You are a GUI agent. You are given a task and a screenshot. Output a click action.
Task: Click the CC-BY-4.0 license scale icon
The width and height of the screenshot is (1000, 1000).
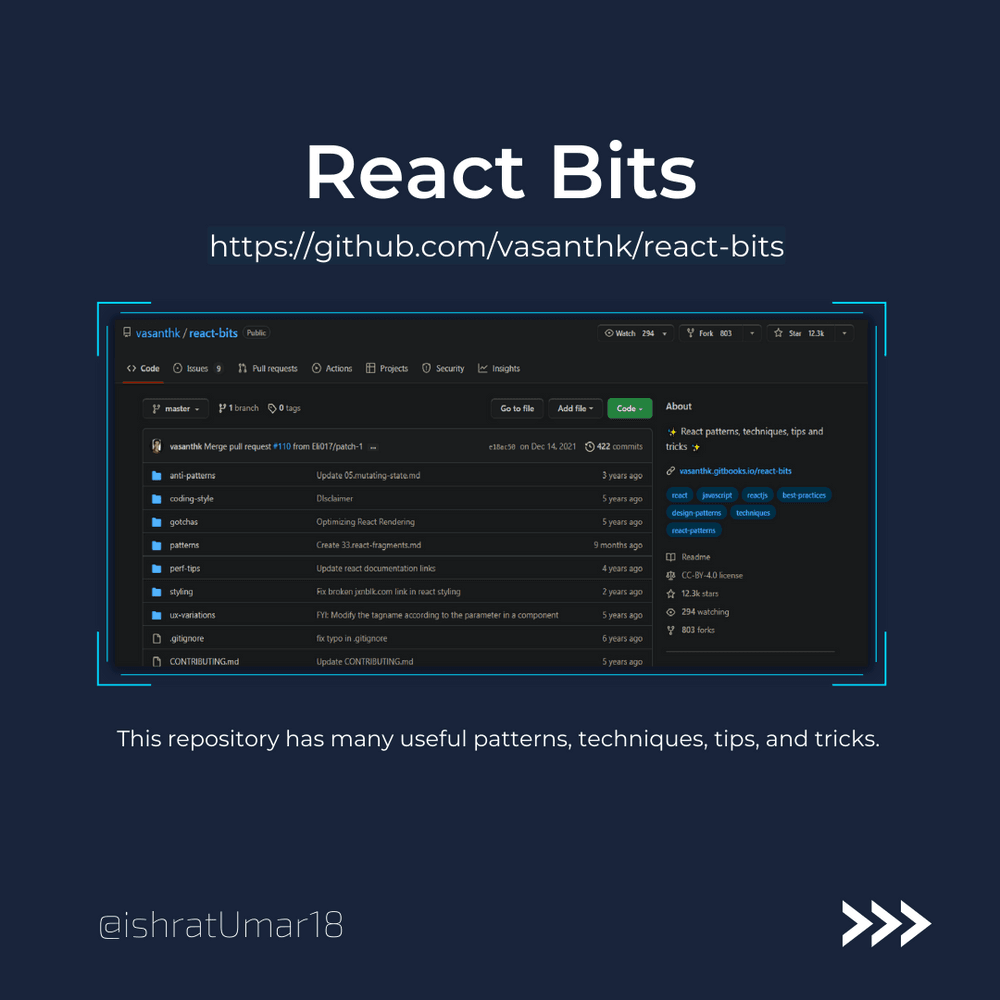point(671,575)
